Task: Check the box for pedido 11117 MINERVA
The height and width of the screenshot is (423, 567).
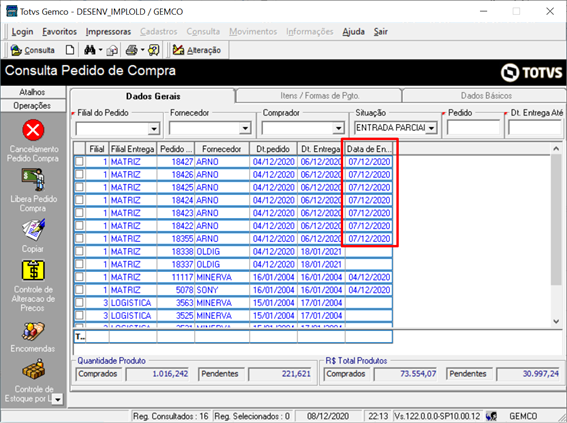Action: 79,277
